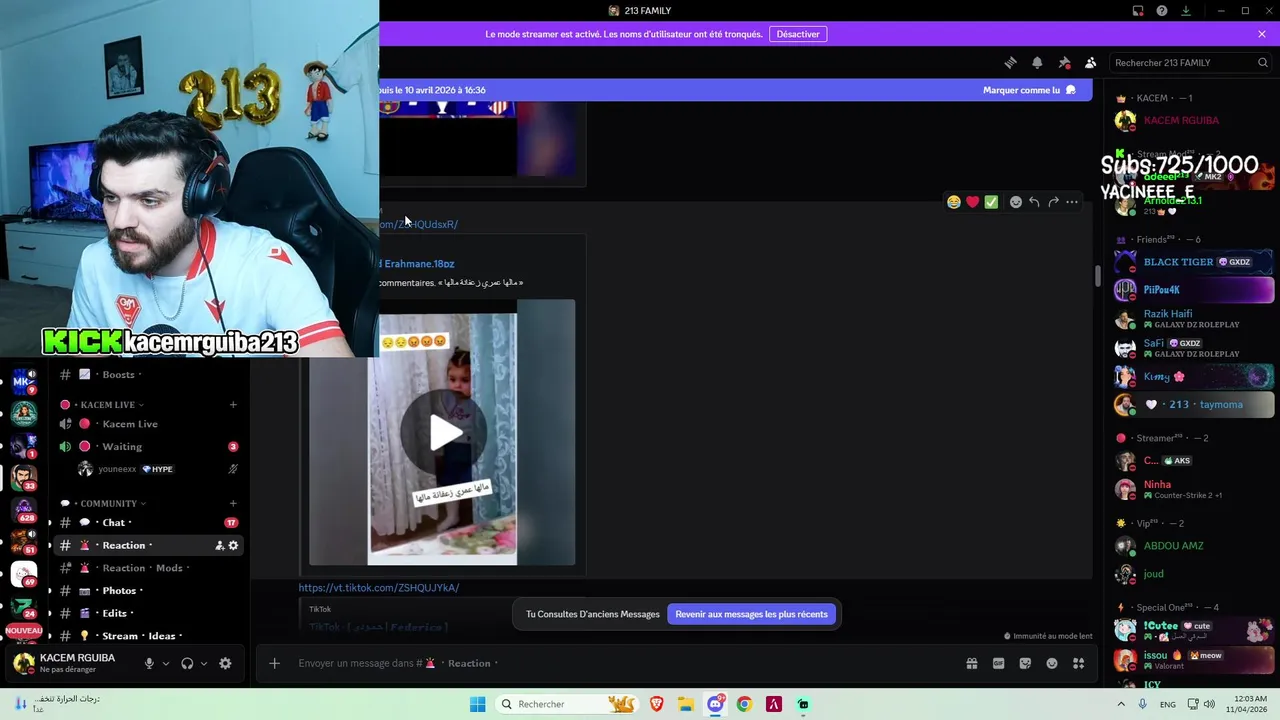Mute microphone in user panel

(x=149, y=663)
